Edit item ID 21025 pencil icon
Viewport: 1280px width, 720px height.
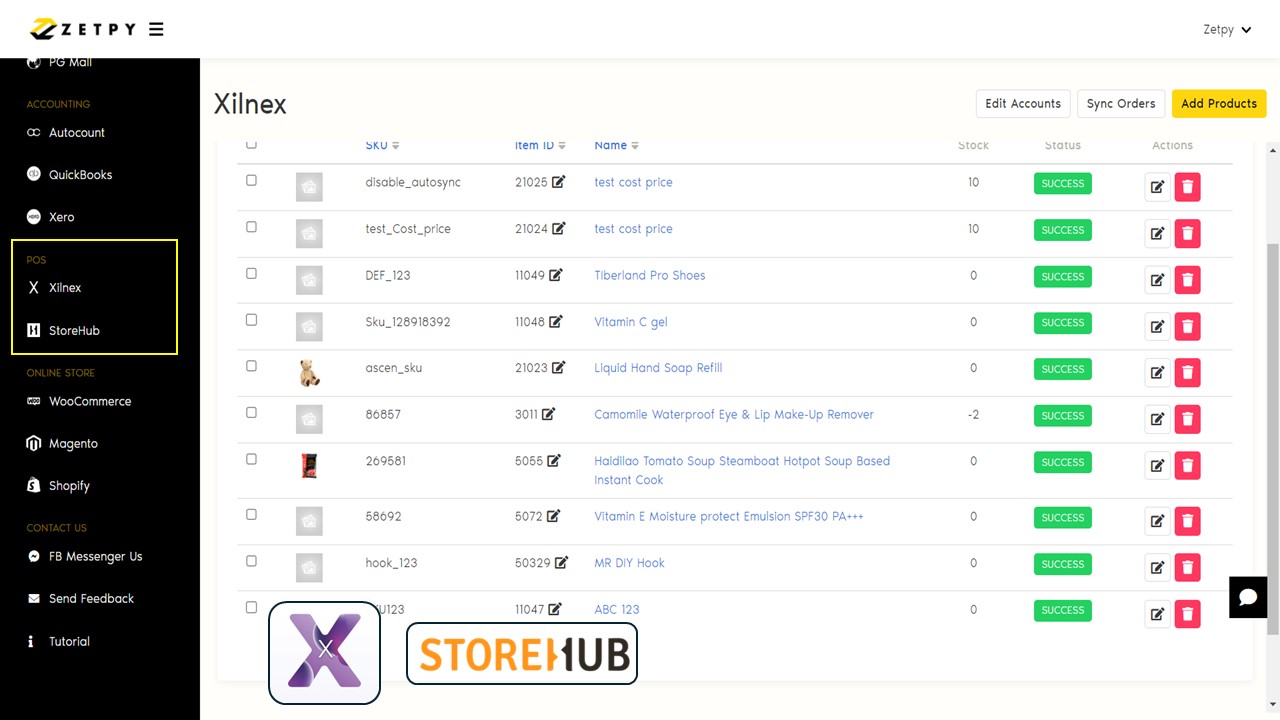558,182
